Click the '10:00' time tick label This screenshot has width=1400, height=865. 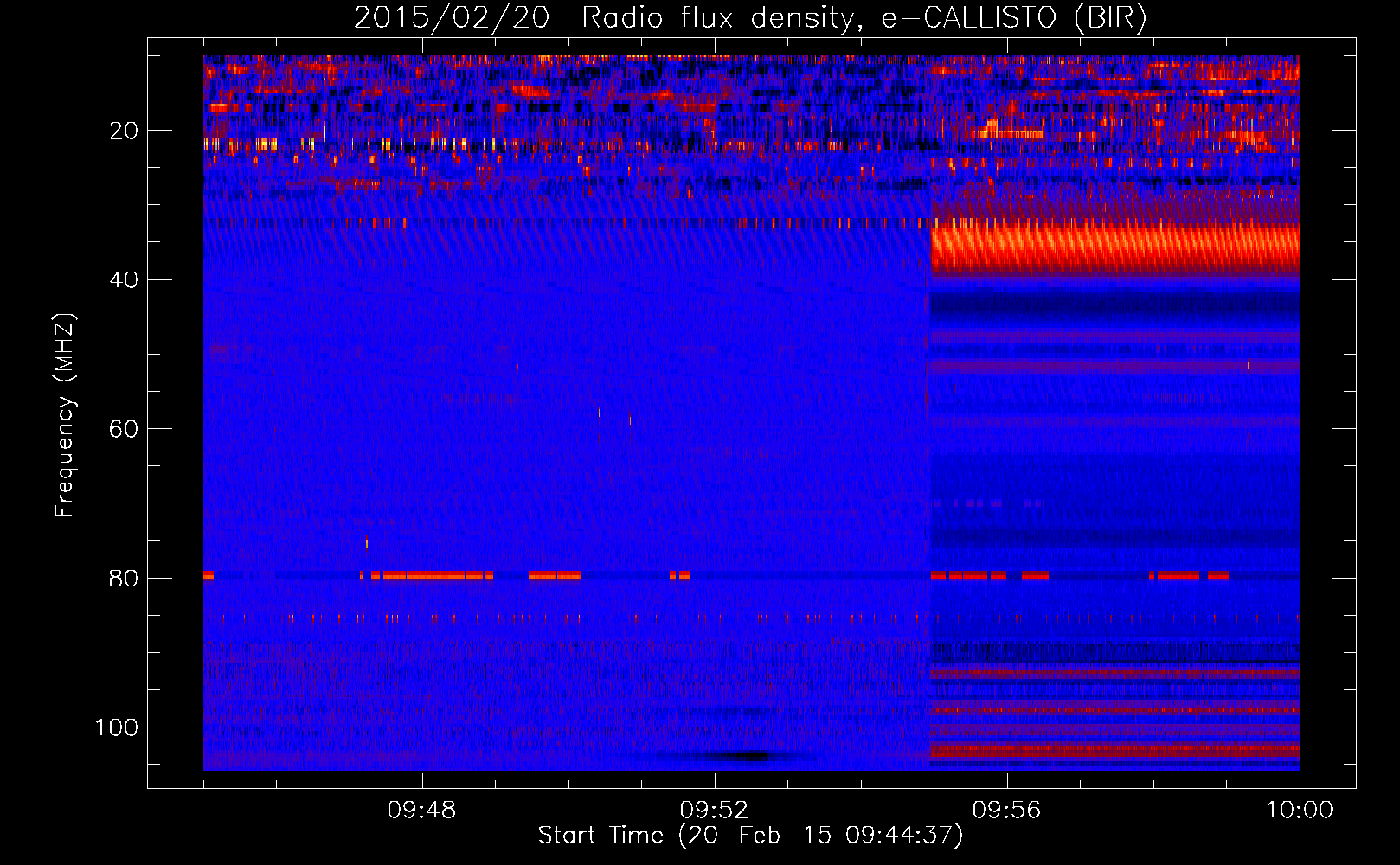pos(1299,811)
